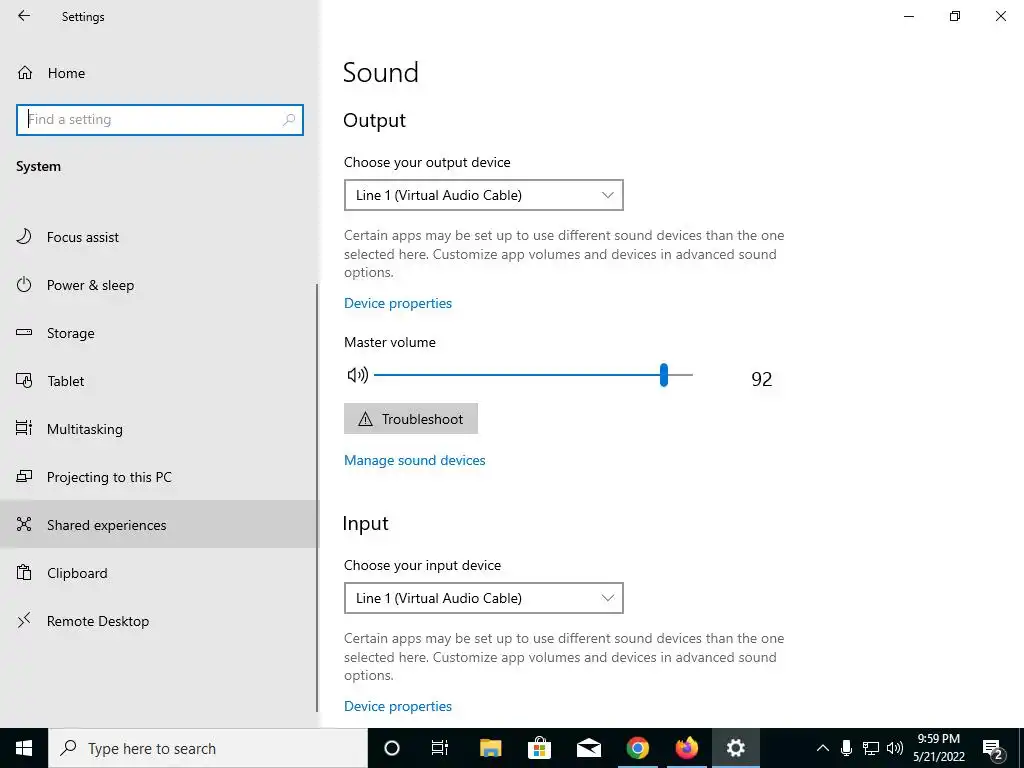Select Remote Desktop settings page

point(158,621)
